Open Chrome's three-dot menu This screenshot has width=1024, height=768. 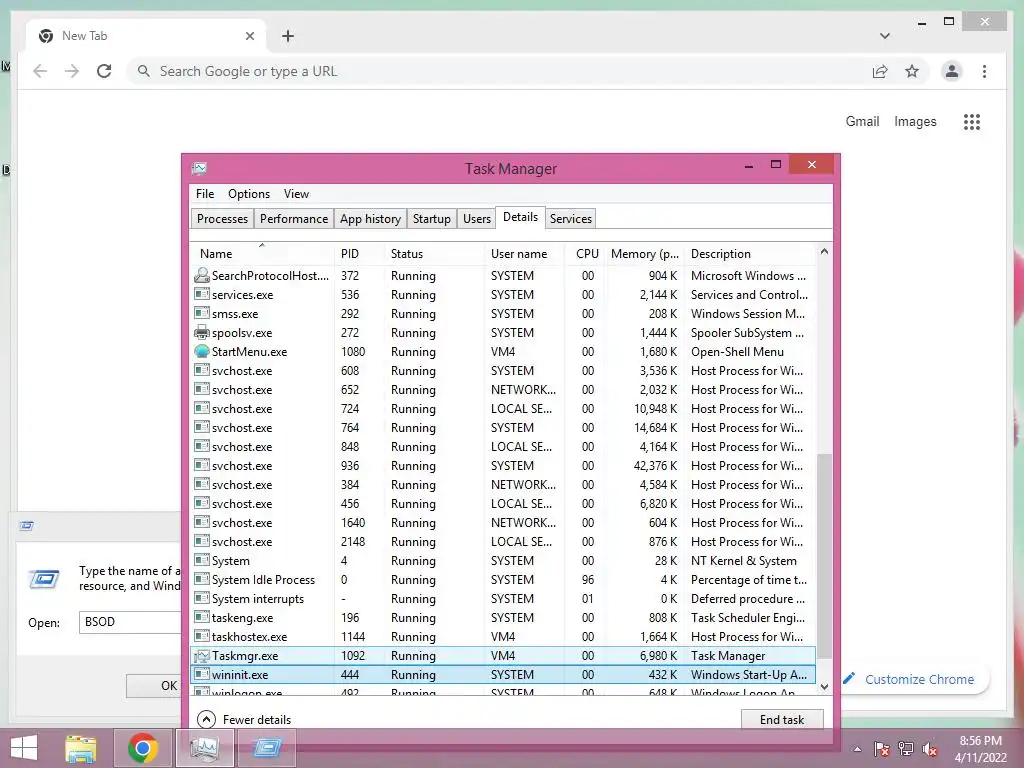coord(984,71)
